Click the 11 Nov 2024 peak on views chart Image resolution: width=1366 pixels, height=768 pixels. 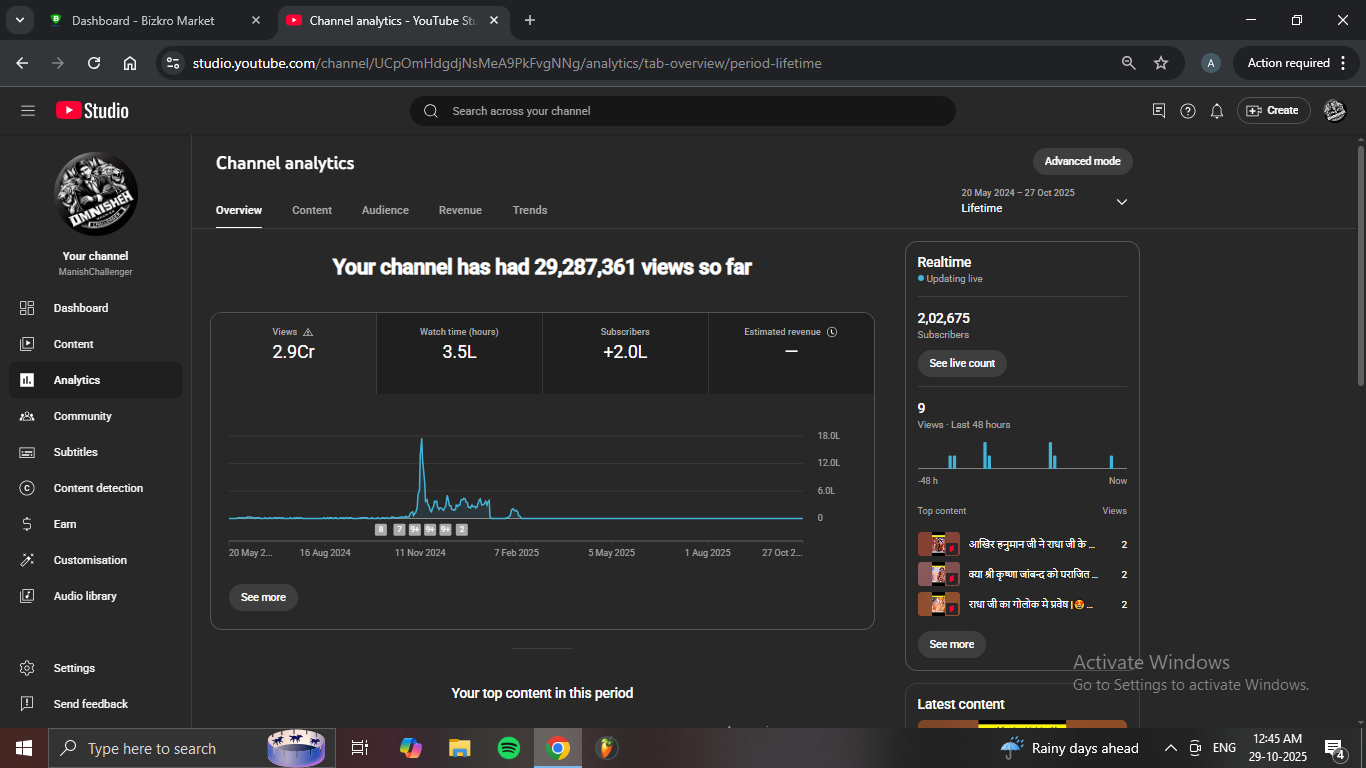421,440
